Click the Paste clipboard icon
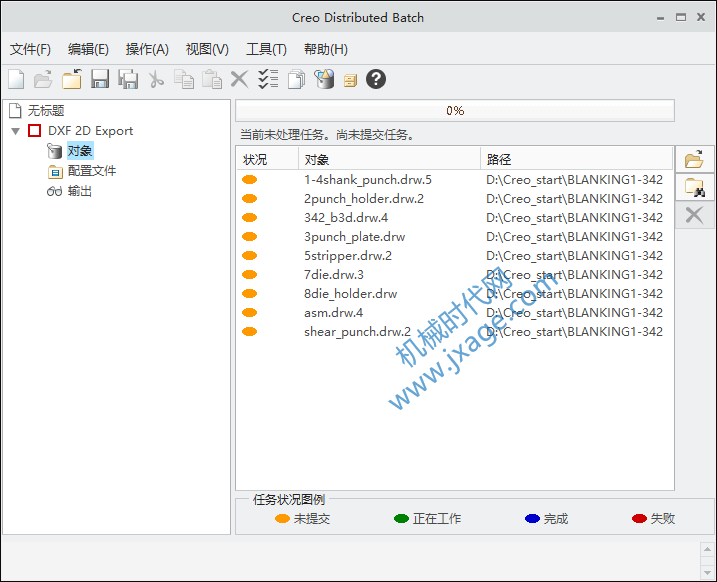 click(x=212, y=79)
